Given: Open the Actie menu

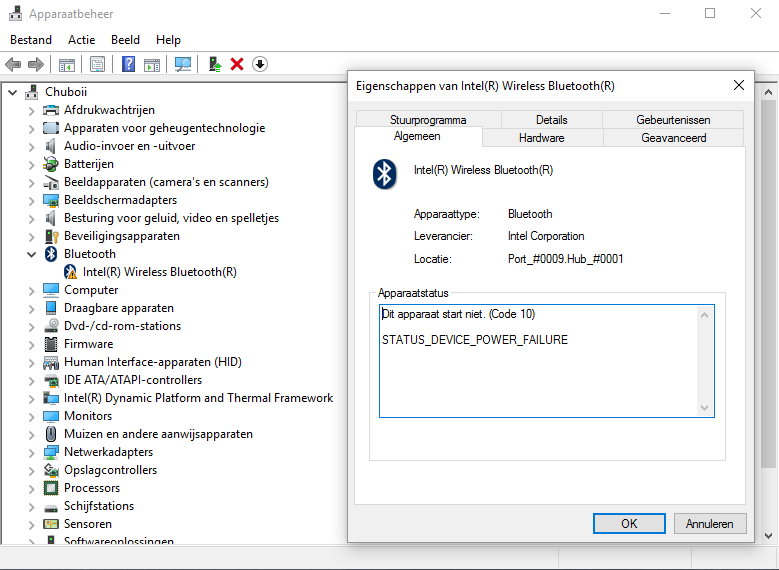Looking at the screenshot, I should (81, 40).
